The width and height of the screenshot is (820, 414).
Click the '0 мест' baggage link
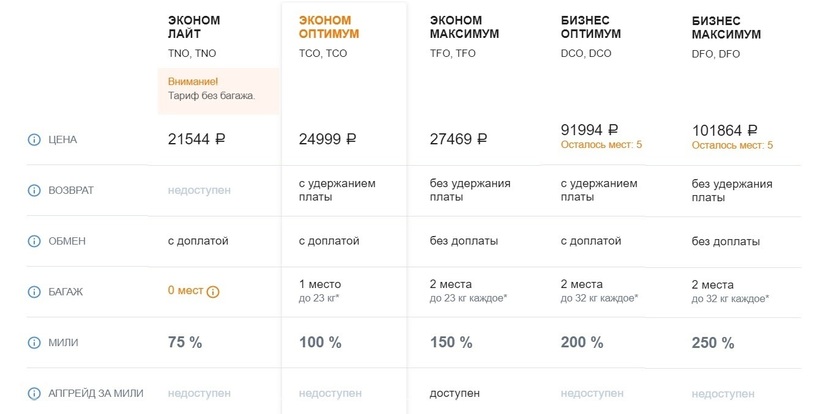click(x=185, y=291)
